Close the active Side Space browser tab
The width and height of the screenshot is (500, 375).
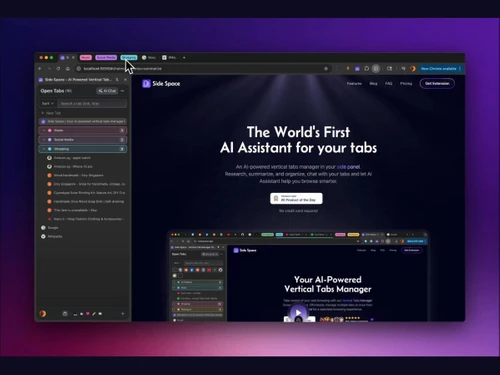coord(73,58)
